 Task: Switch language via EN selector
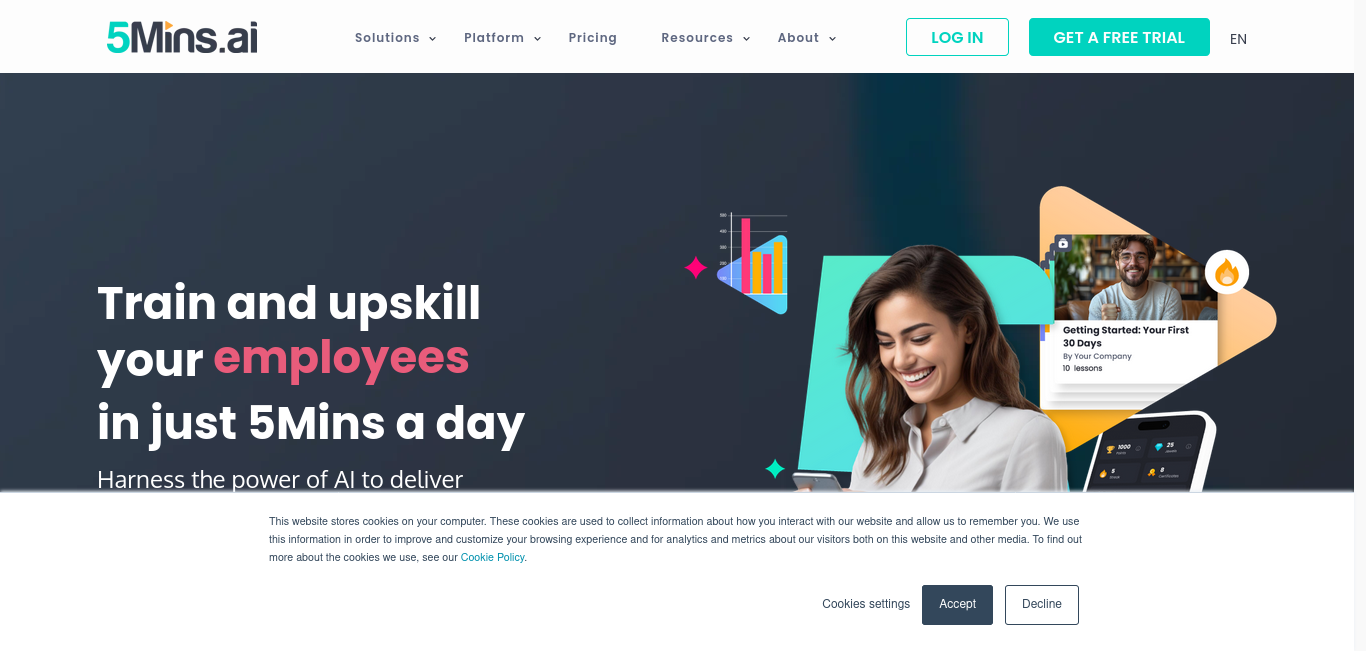(1238, 39)
